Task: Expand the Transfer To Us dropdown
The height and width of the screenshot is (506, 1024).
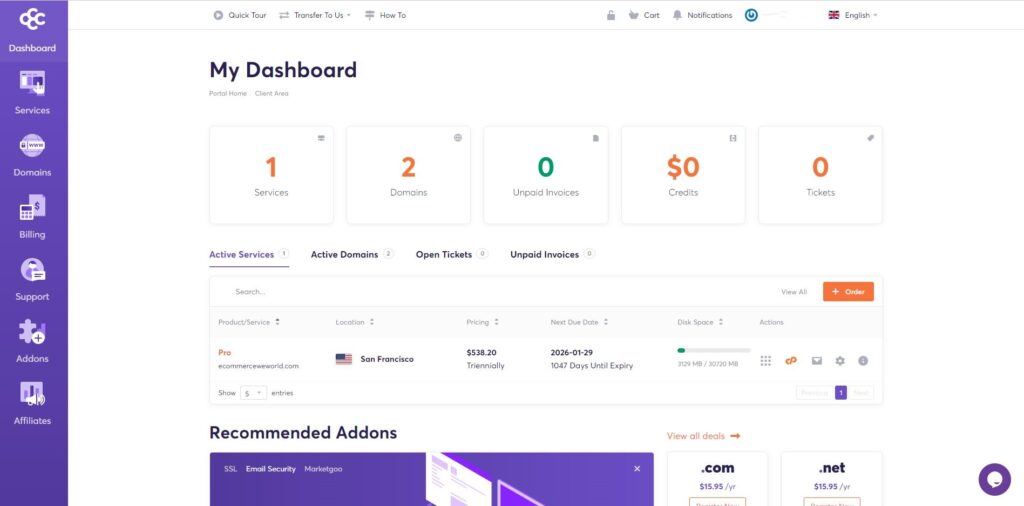Action: 314,15
